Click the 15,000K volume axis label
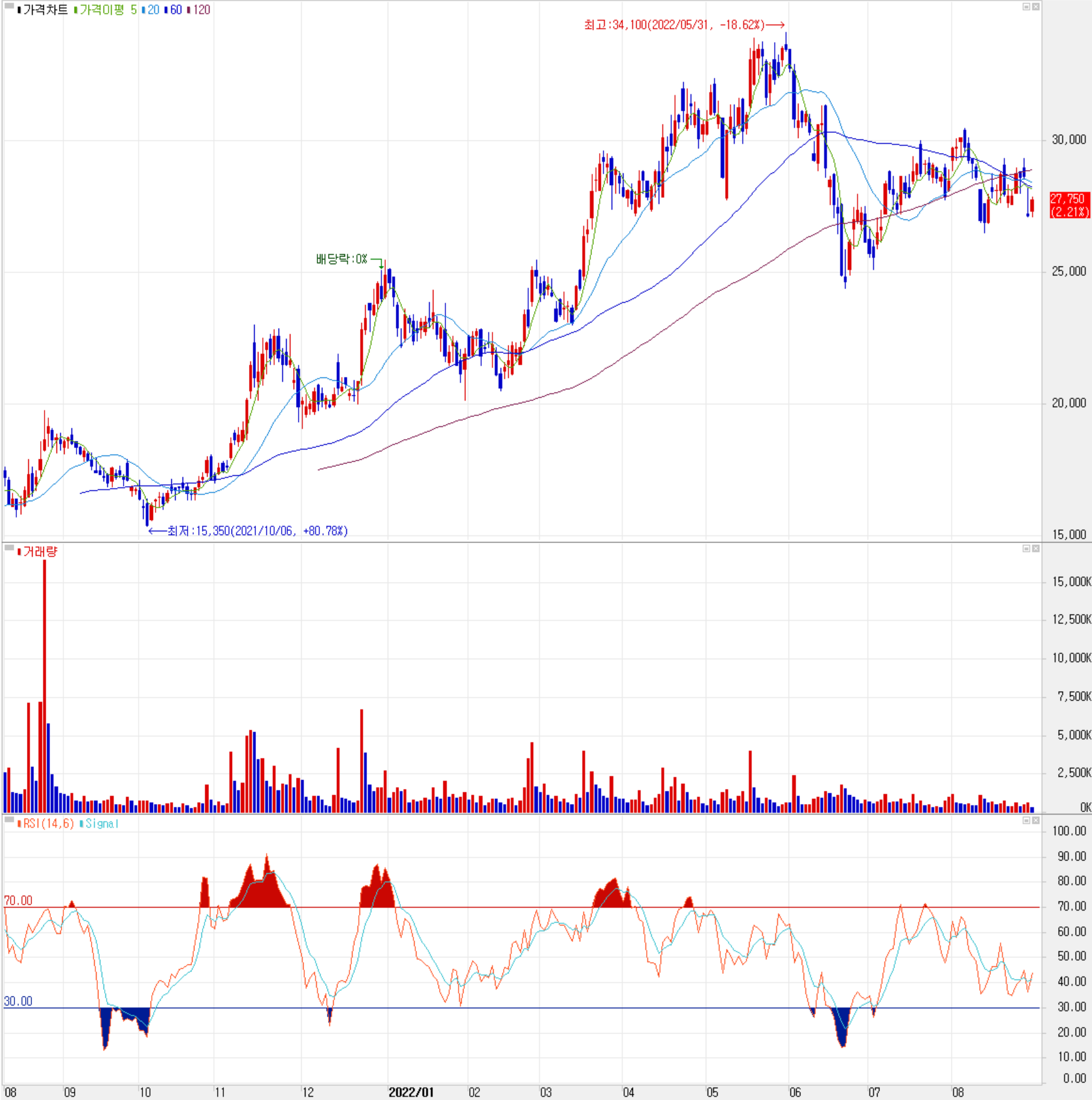This screenshot has width=1092, height=1100. 1071,582
